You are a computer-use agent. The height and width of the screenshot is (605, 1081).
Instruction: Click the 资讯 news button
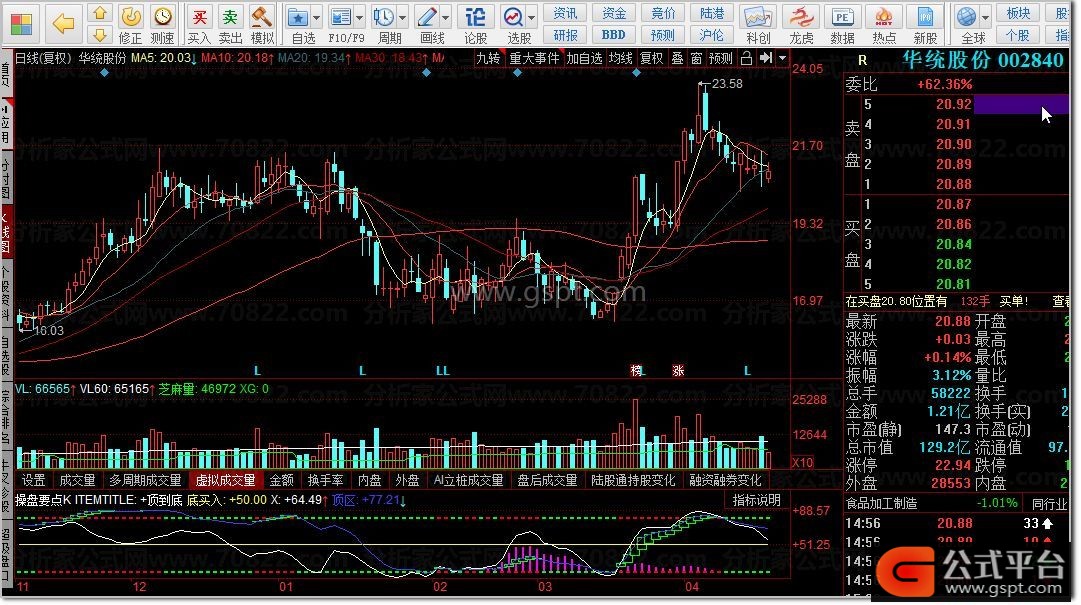[565, 13]
